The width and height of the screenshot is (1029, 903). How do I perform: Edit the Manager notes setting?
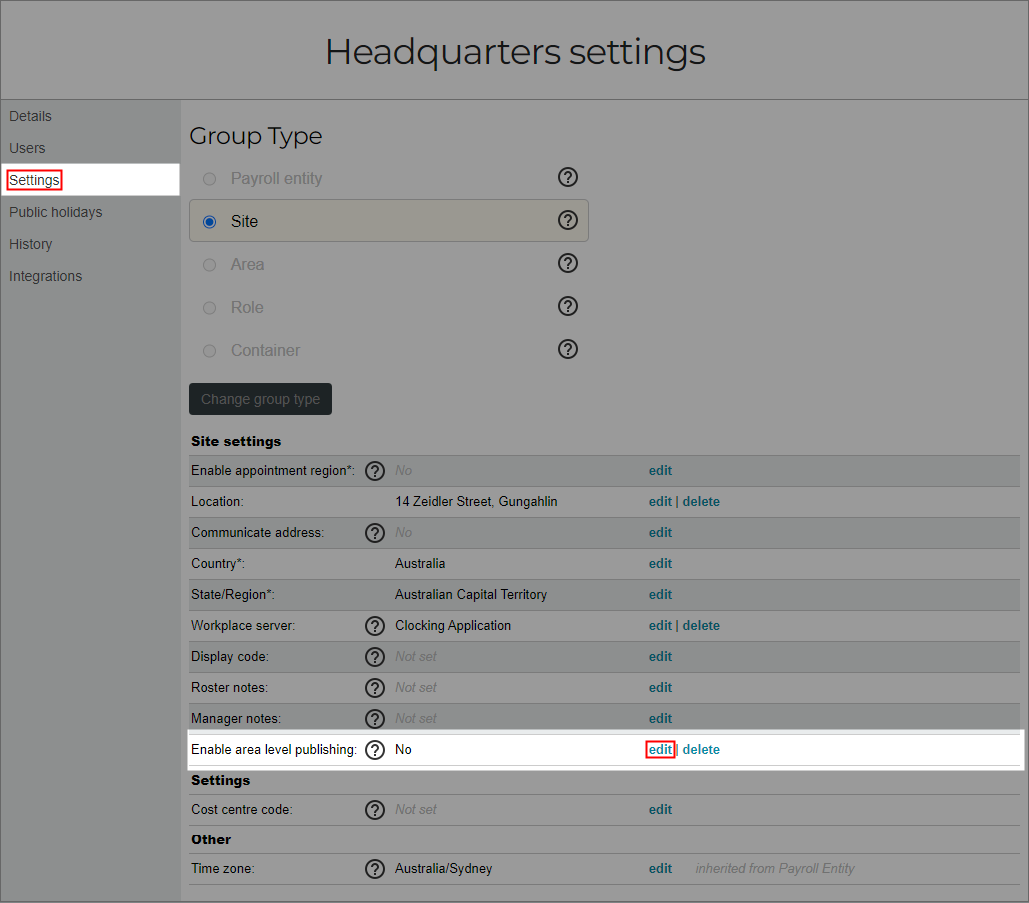coord(660,719)
